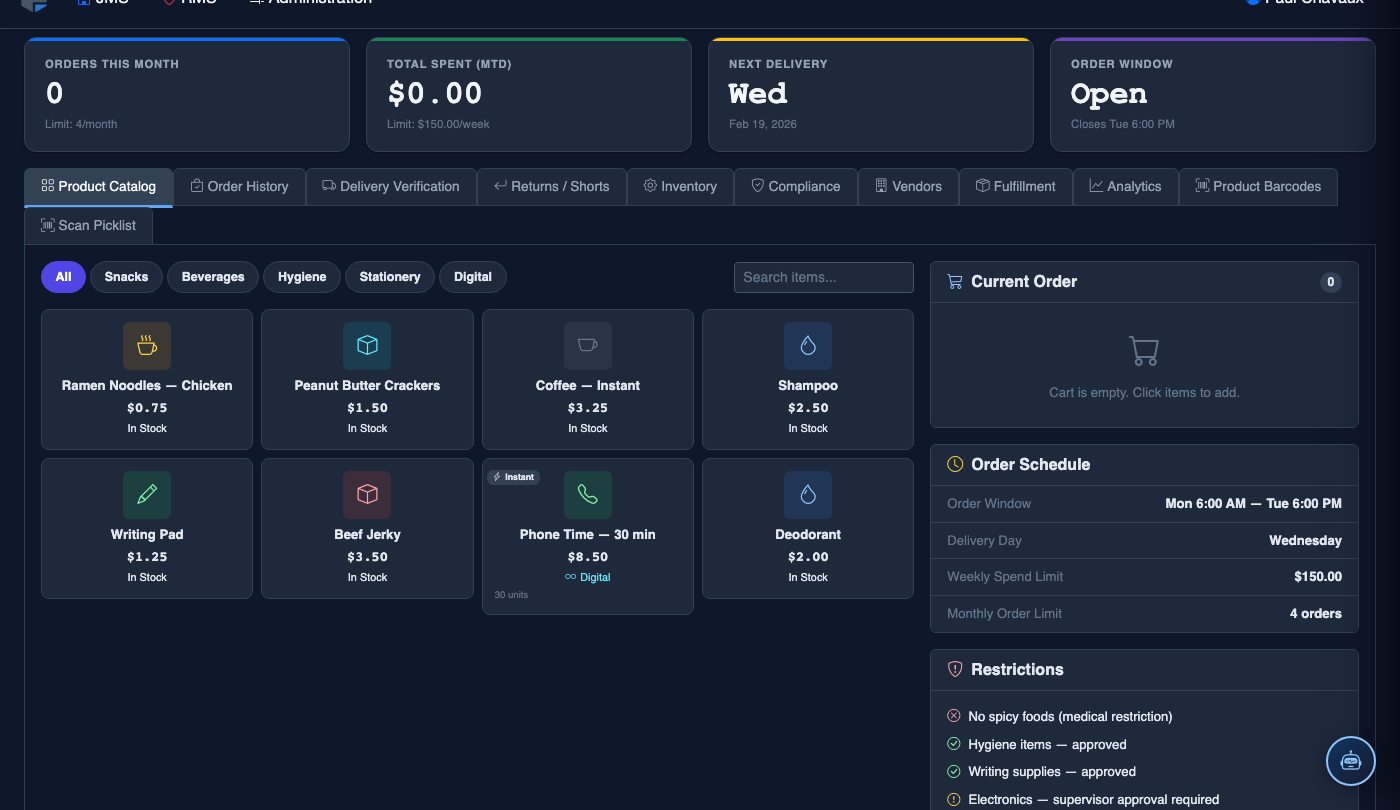
Task: Click the Orders This Month card
Action: click(x=187, y=95)
